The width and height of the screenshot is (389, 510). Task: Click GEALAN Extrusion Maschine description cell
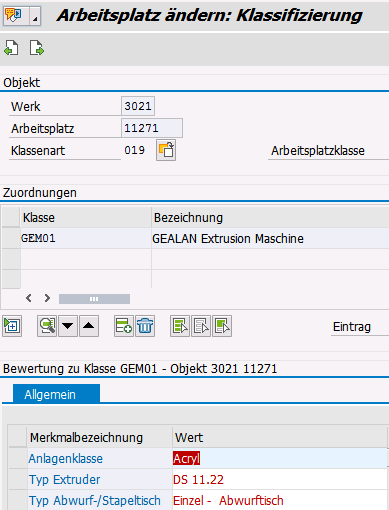pyautogui.click(x=270, y=238)
